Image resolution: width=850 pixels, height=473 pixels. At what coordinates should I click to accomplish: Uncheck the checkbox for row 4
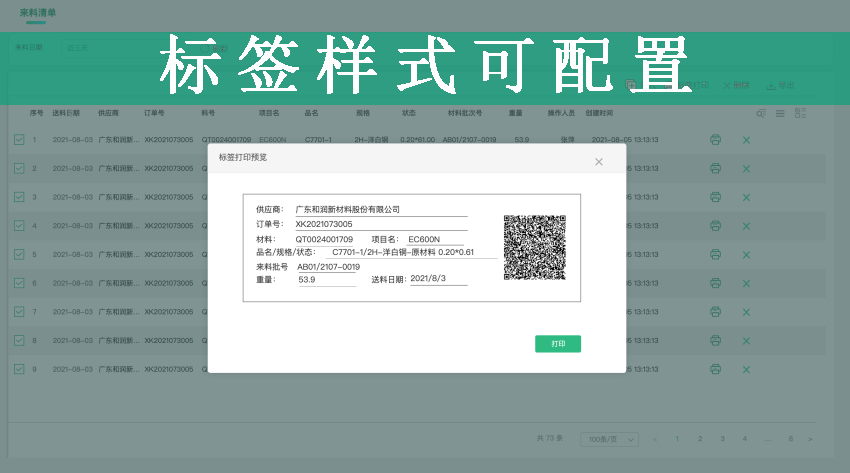coord(19,225)
